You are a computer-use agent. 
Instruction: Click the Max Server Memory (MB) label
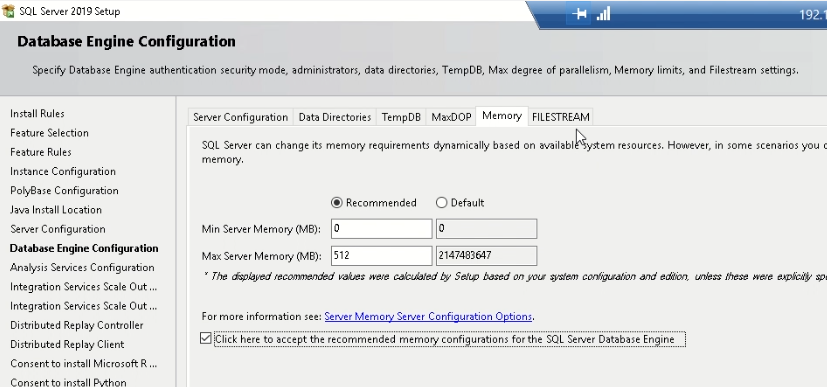261,256
